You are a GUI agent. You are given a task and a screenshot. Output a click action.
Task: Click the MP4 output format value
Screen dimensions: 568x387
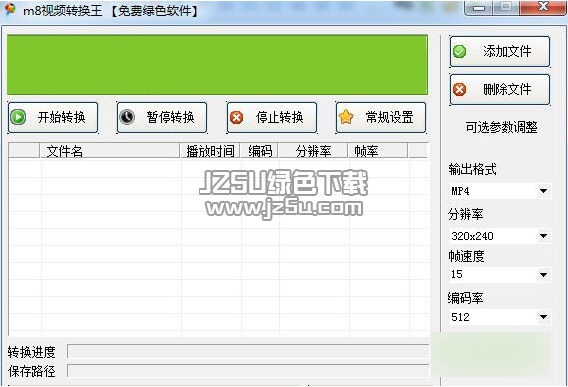pos(460,191)
